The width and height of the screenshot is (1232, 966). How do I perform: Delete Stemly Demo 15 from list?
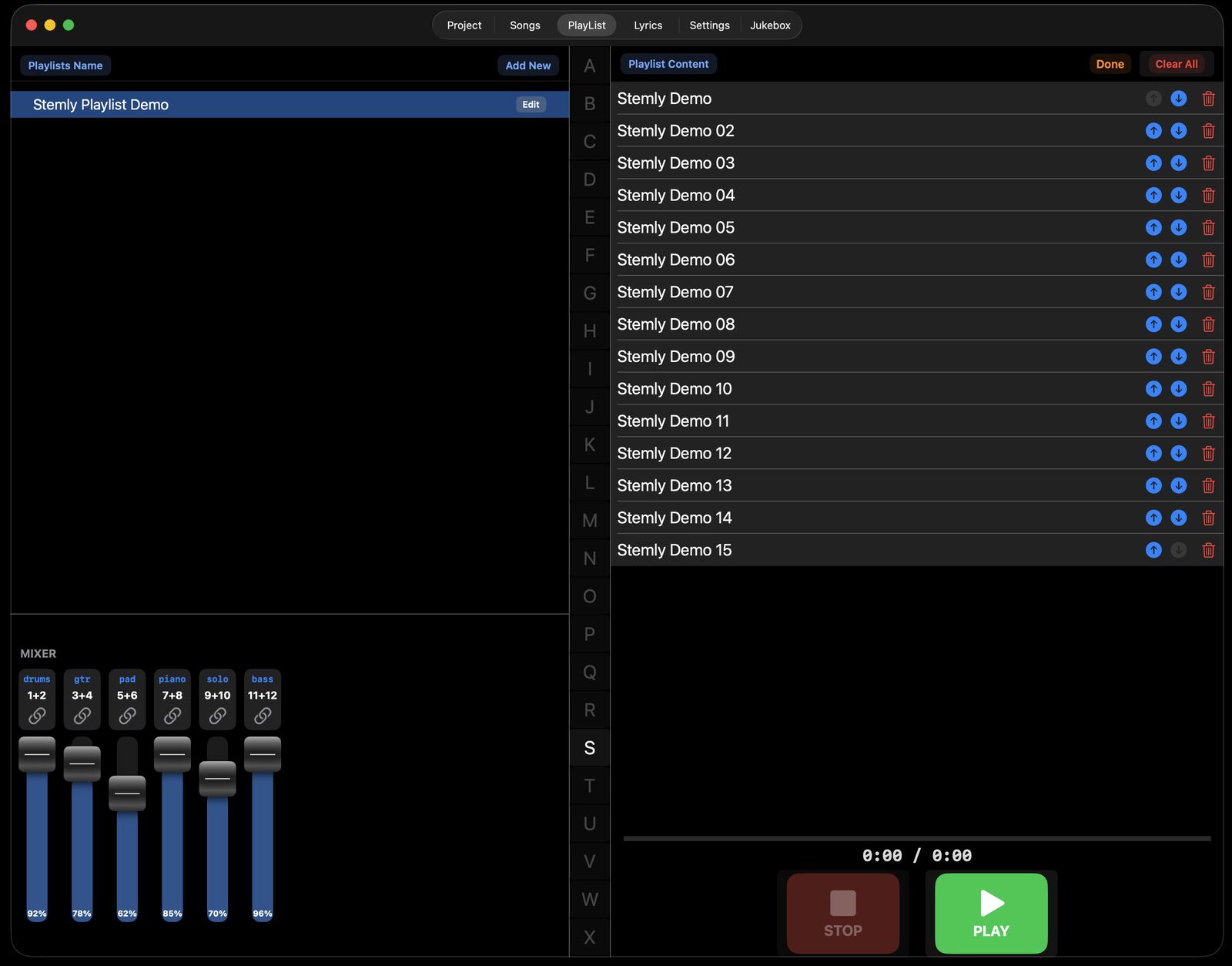[x=1209, y=550]
